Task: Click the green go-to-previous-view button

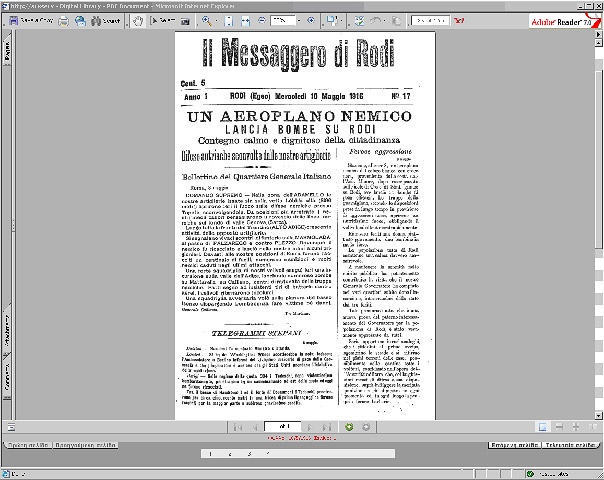Action: (349, 399)
